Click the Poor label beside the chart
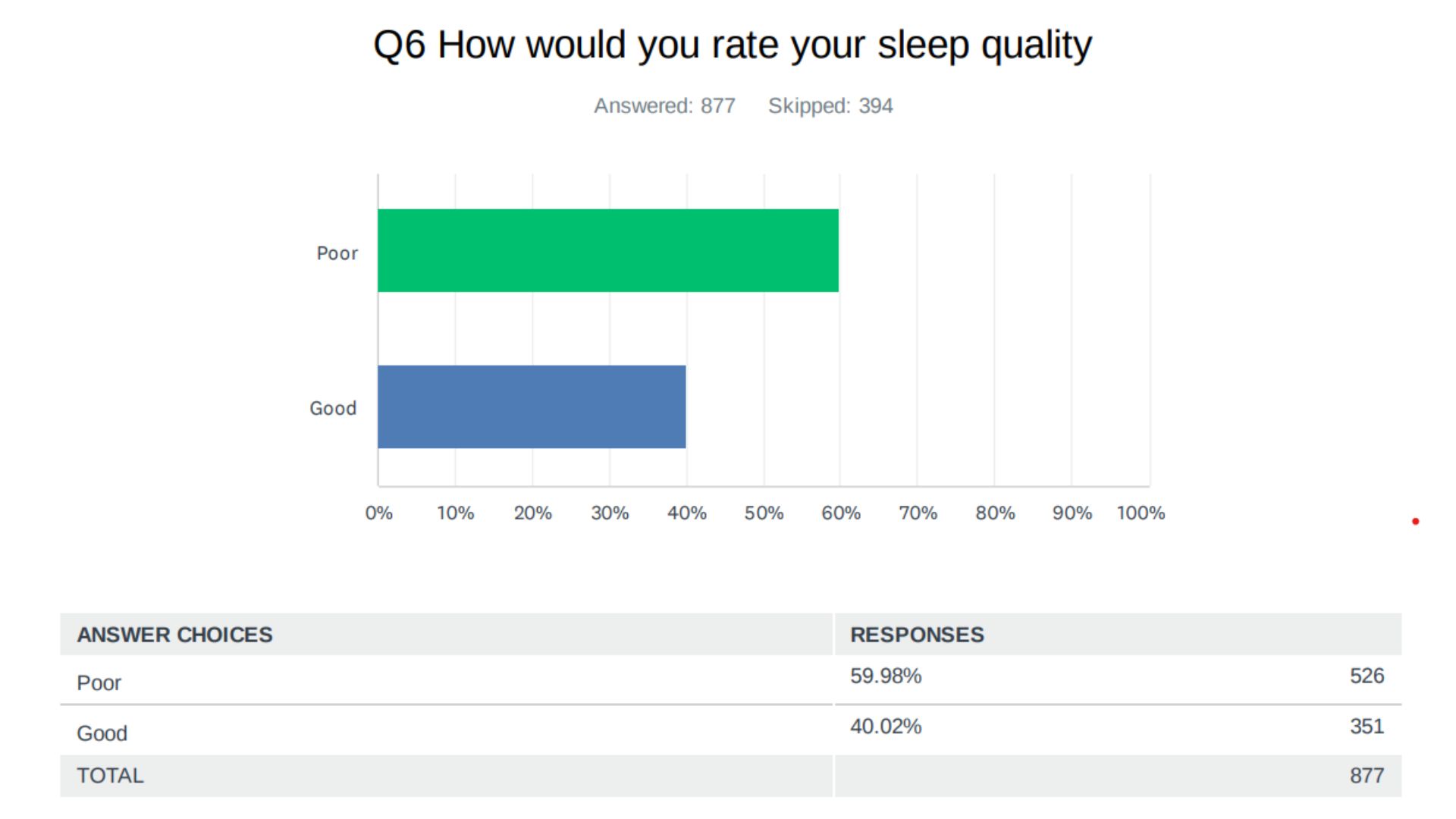1456x819 pixels. tap(337, 253)
